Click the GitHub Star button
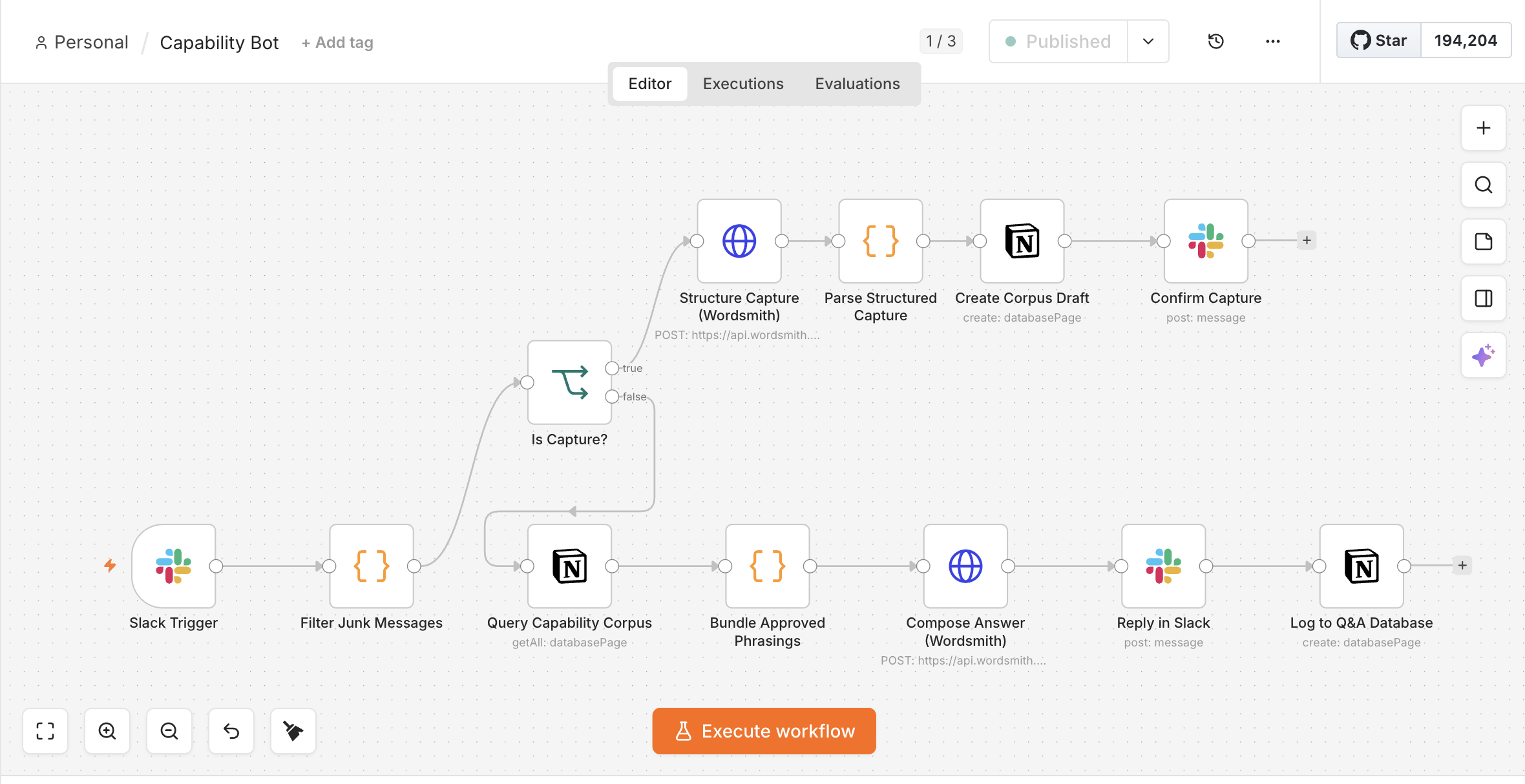1525x784 pixels. click(x=1379, y=41)
